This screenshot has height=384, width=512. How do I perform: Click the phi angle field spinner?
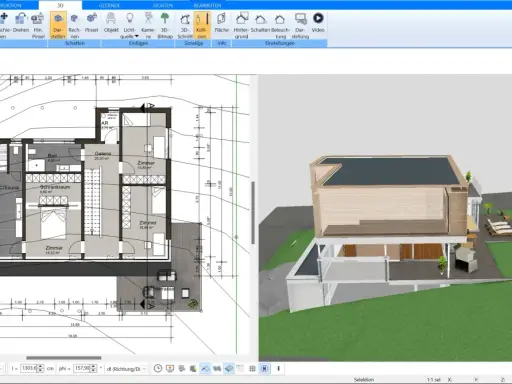coord(93,368)
